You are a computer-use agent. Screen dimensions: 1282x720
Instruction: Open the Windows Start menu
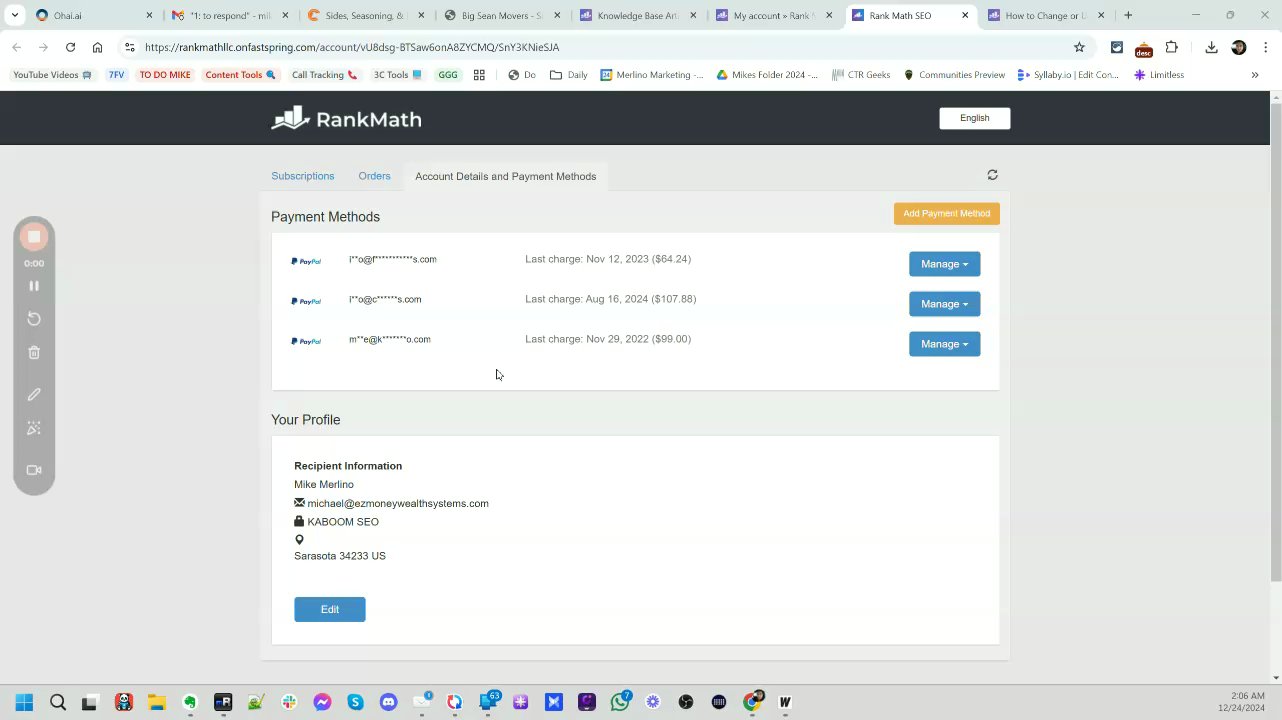tap(24, 702)
